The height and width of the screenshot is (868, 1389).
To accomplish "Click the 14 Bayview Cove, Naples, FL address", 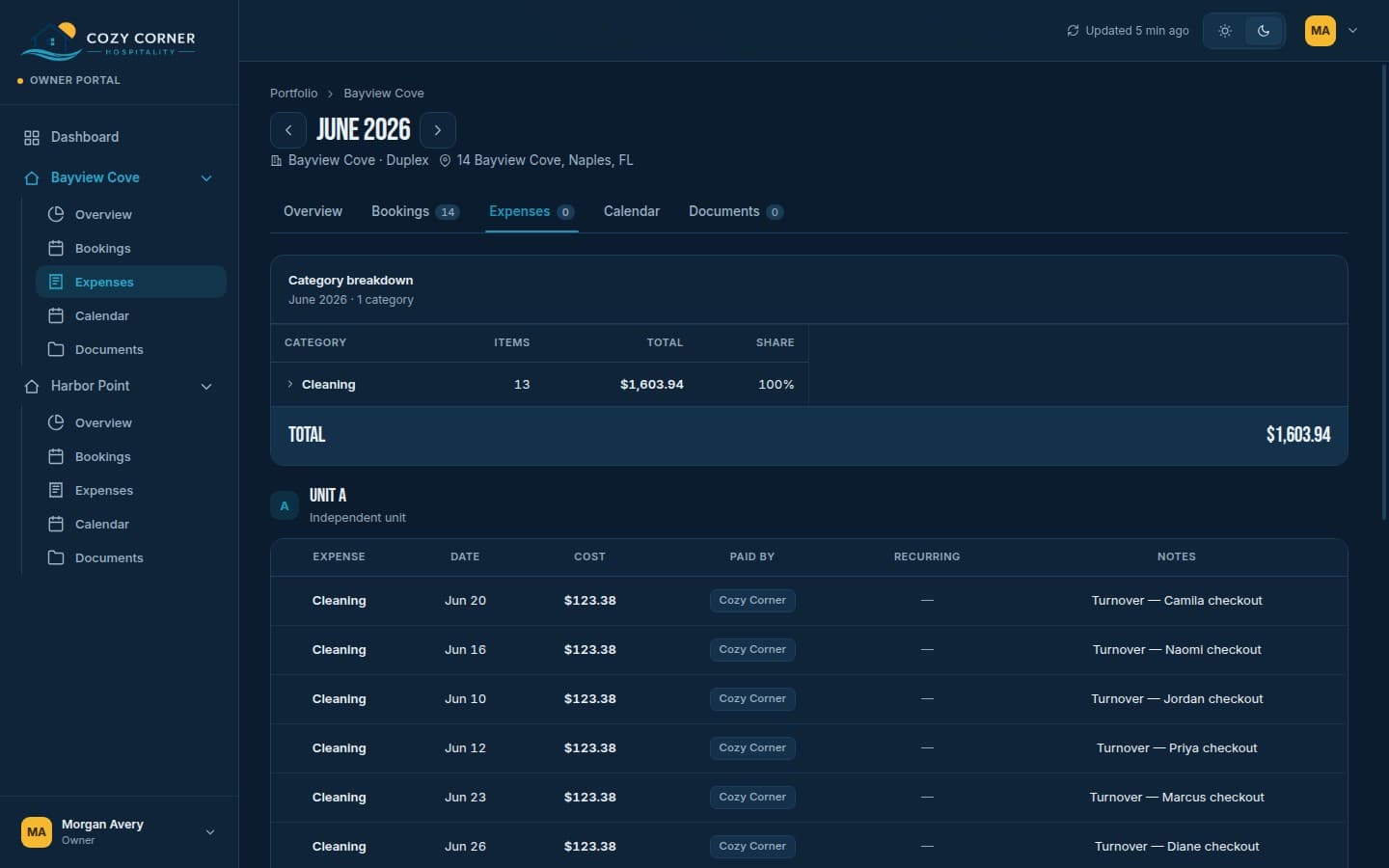I will 545,160.
